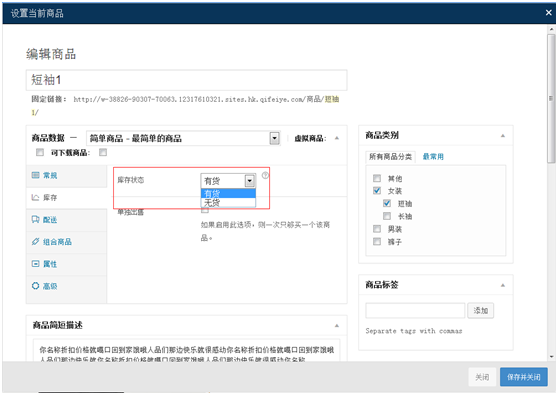This screenshot has height=395, width=558.
Task: Select the 库存 inventory tab
Action: coord(66,198)
